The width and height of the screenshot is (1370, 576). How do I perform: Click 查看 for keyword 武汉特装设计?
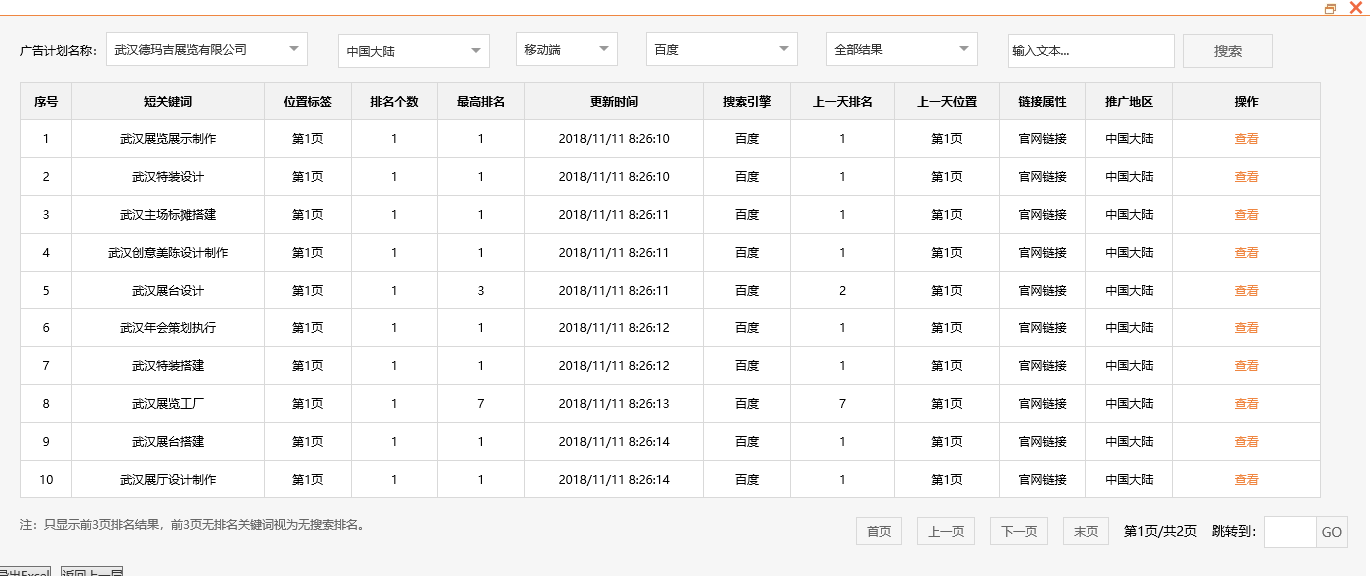1247,176
